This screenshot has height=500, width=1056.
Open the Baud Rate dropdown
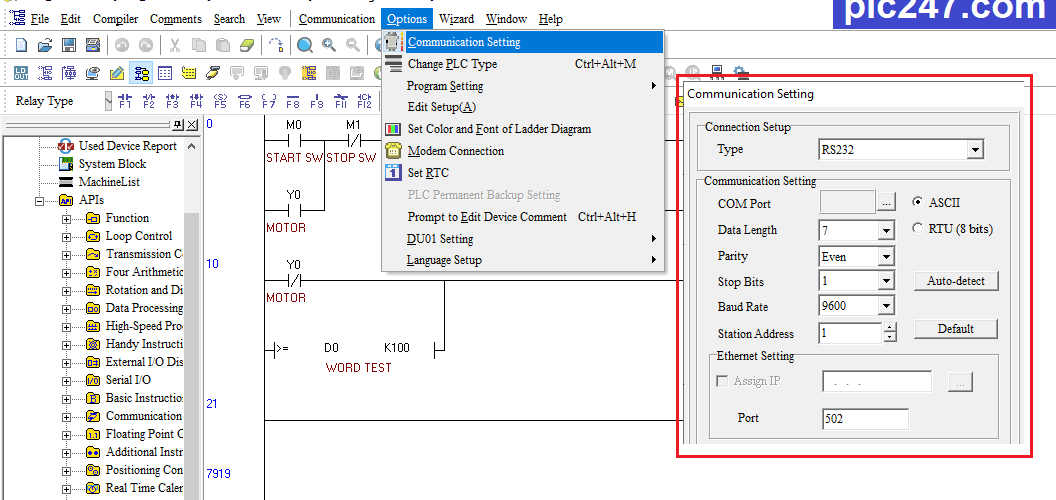point(886,307)
